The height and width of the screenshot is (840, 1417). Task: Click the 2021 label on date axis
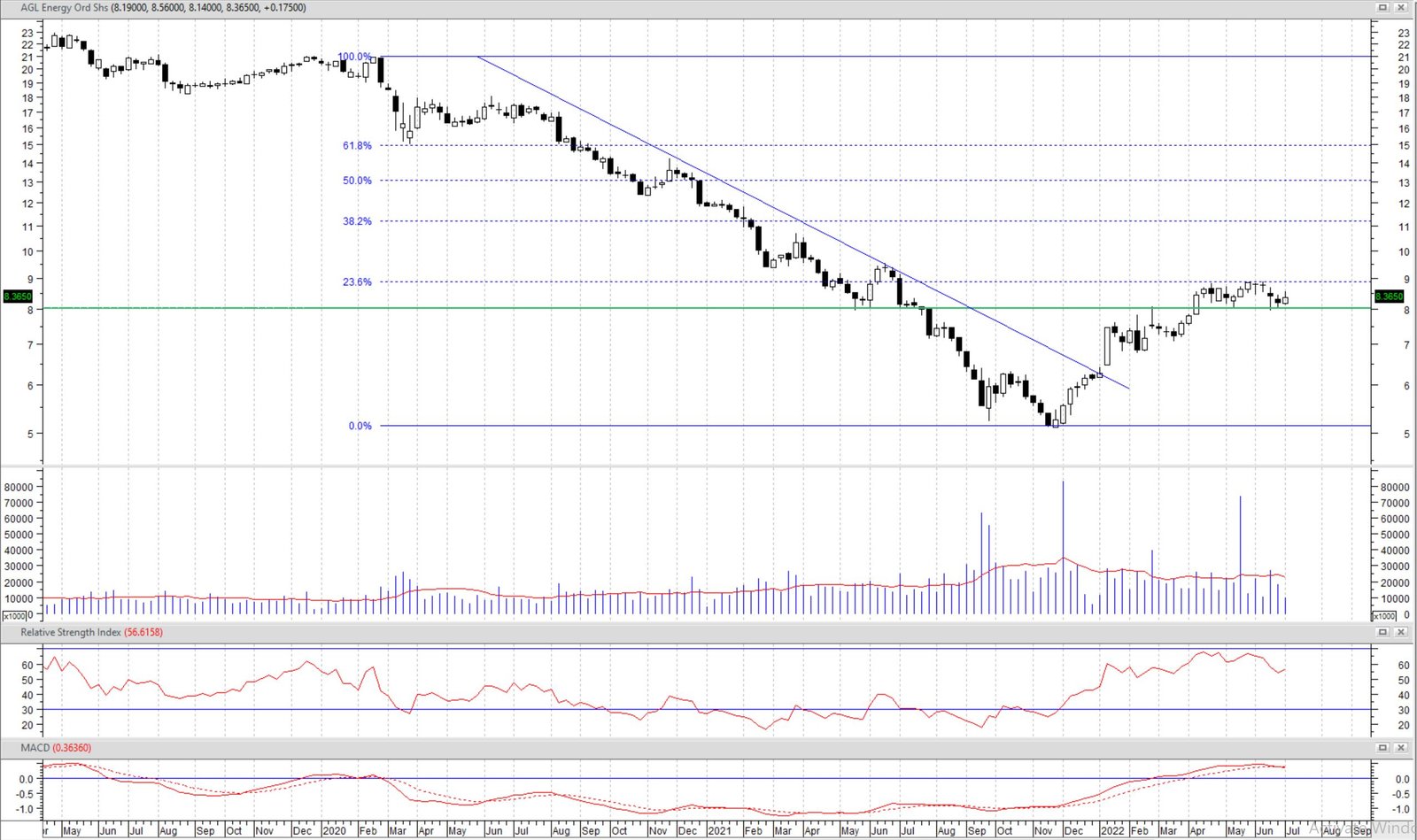click(719, 831)
